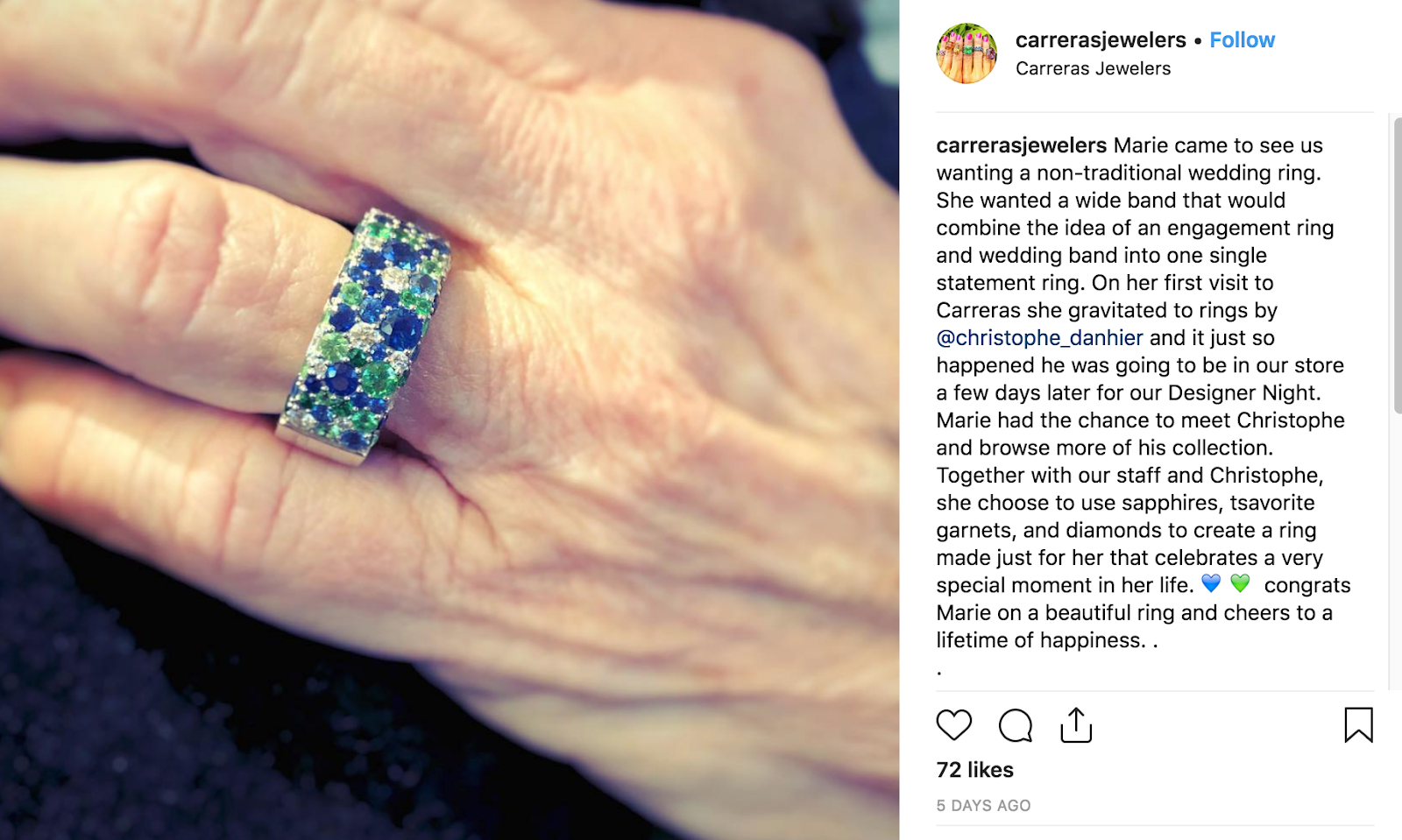Screen dimensions: 1402x840
Task: Click the scrollbar track below the thumb
Action: [1397, 552]
